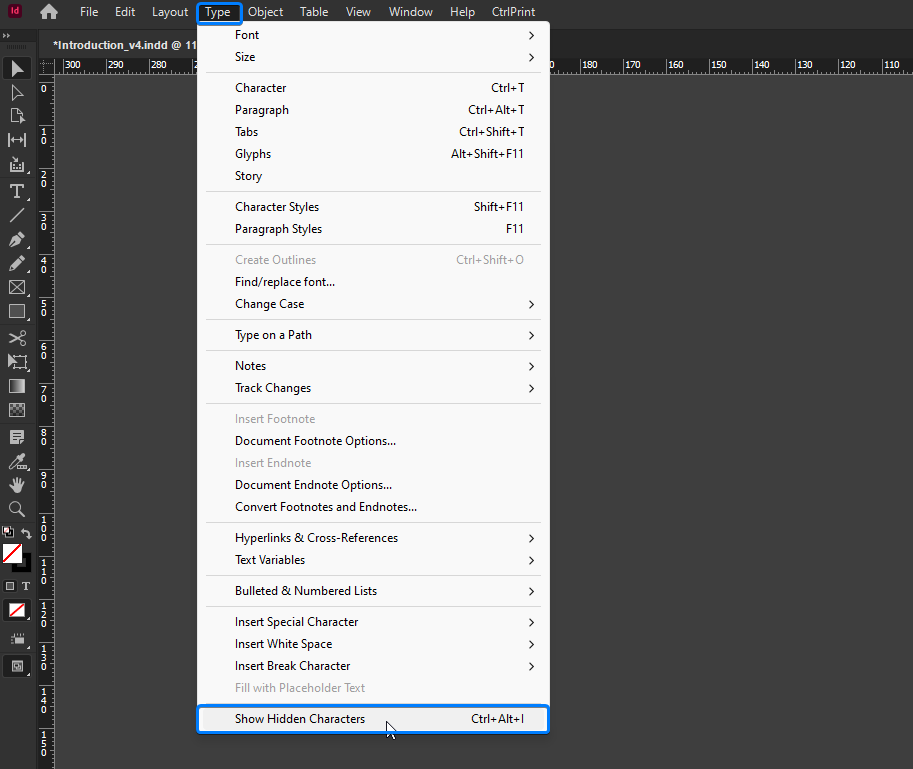Click the Fill color swatch
The image size is (913, 769).
click(12, 552)
